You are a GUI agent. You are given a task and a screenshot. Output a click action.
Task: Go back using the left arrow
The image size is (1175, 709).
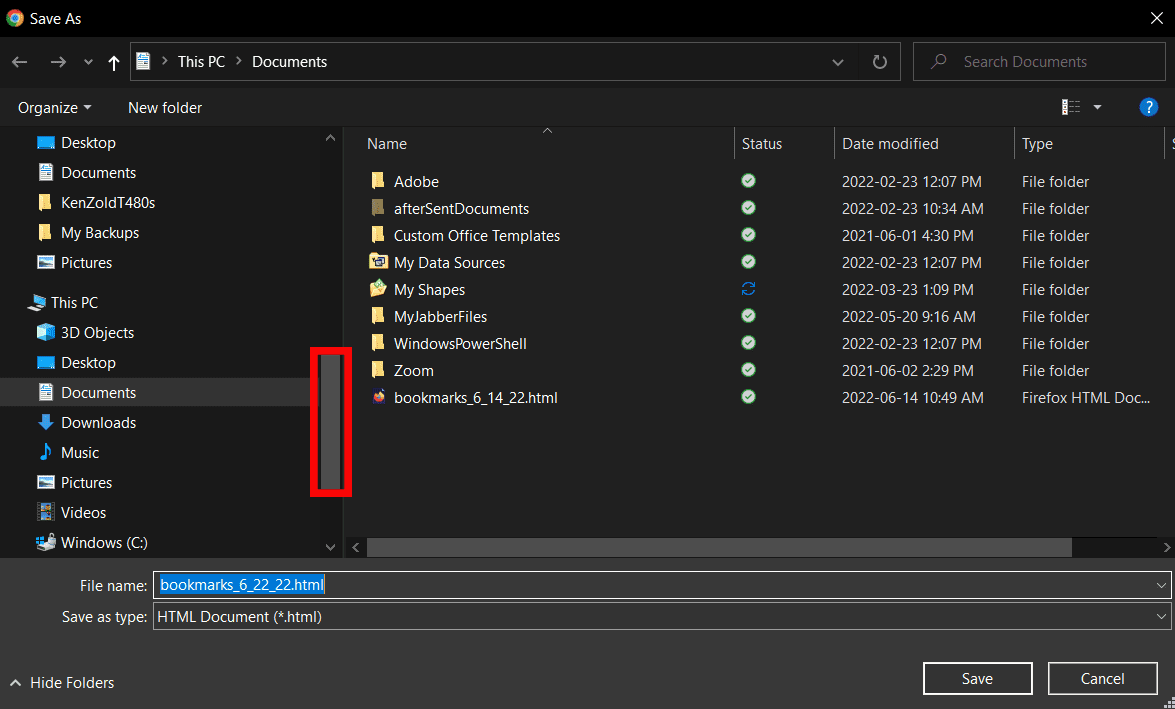point(20,62)
